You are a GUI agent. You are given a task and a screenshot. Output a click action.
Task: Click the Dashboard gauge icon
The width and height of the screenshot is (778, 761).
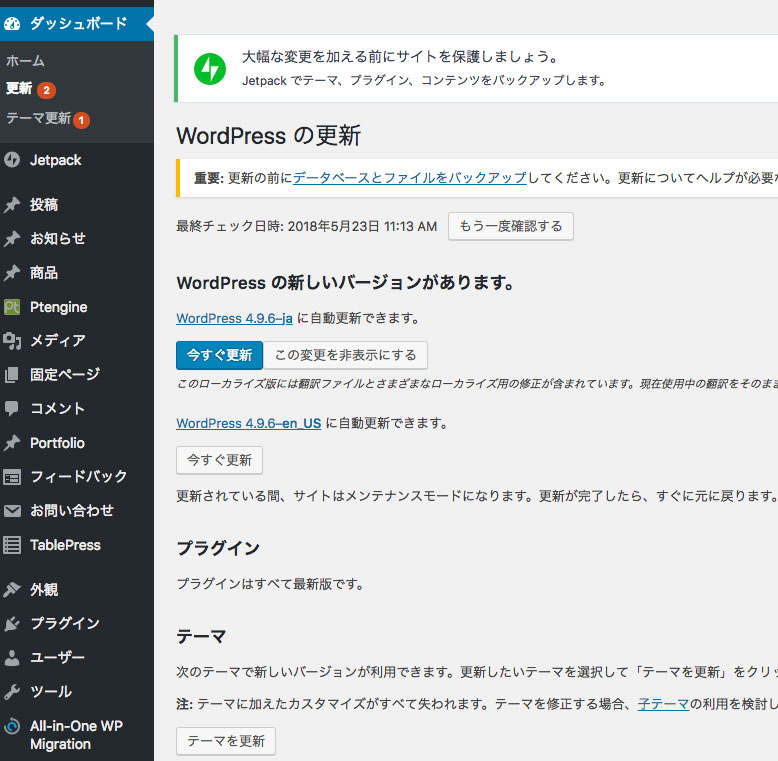(x=12, y=23)
